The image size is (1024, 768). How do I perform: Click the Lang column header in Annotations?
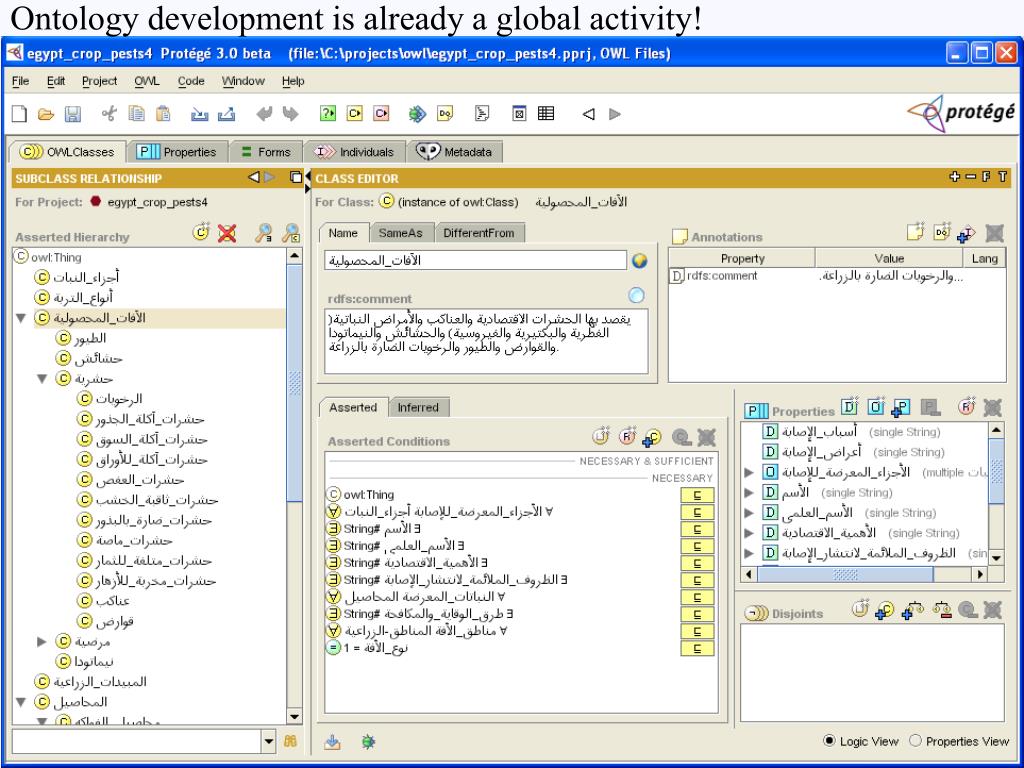(x=984, y=259)
